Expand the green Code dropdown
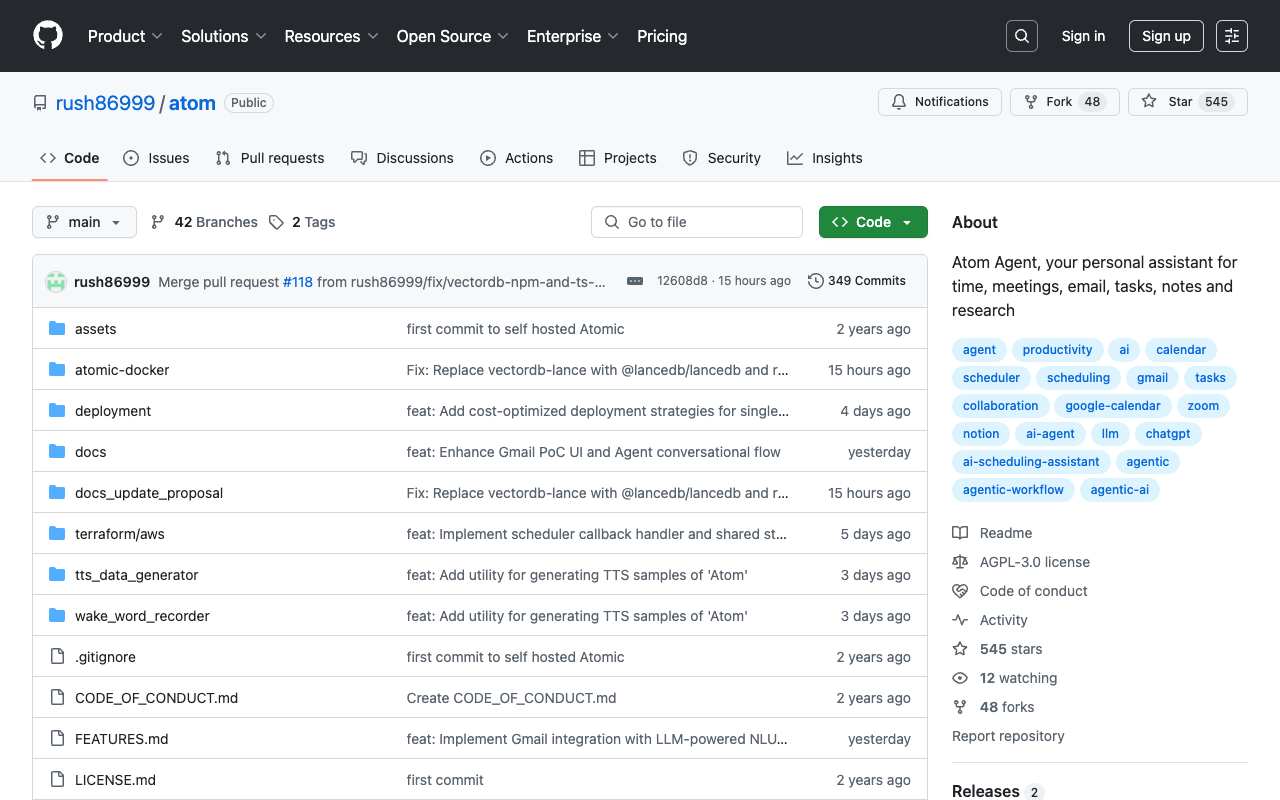Image resolution: width=1280 pixels, height=800 pixels. (872, 222)
